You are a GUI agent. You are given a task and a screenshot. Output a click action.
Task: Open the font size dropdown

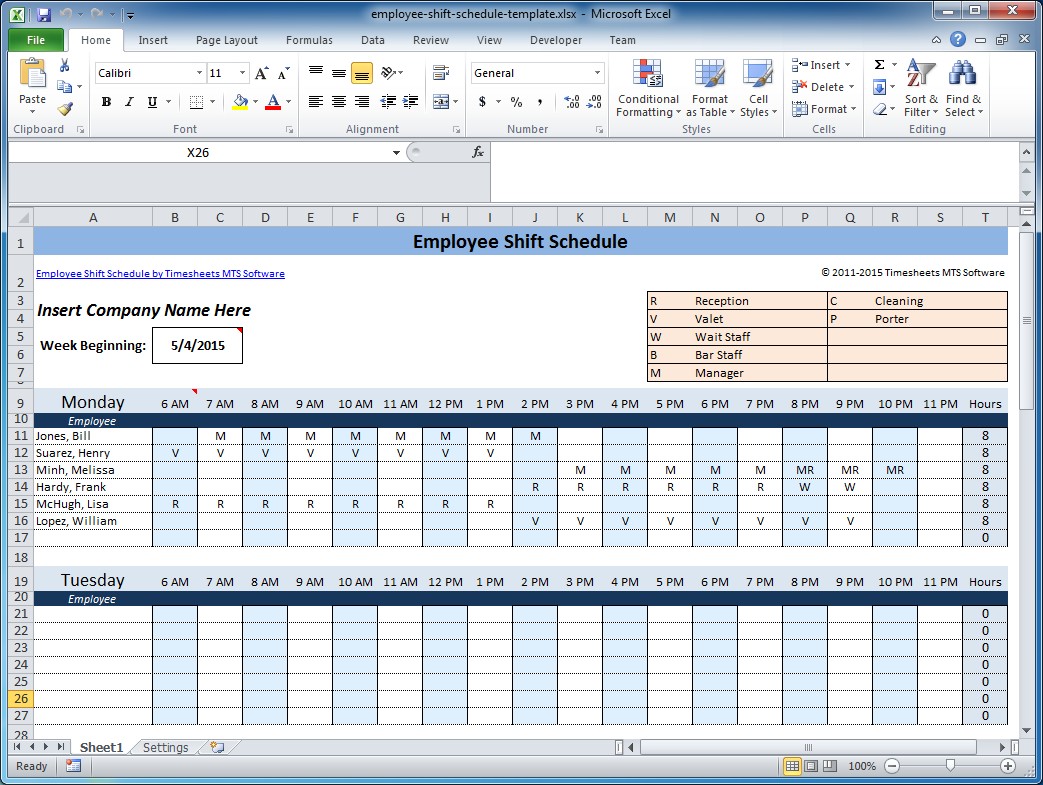[242, 73]
